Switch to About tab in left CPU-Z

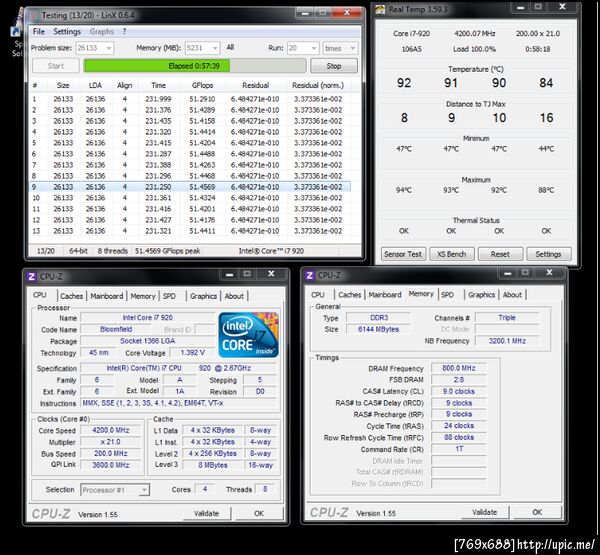pyautogui.click(x=234, y=296)
